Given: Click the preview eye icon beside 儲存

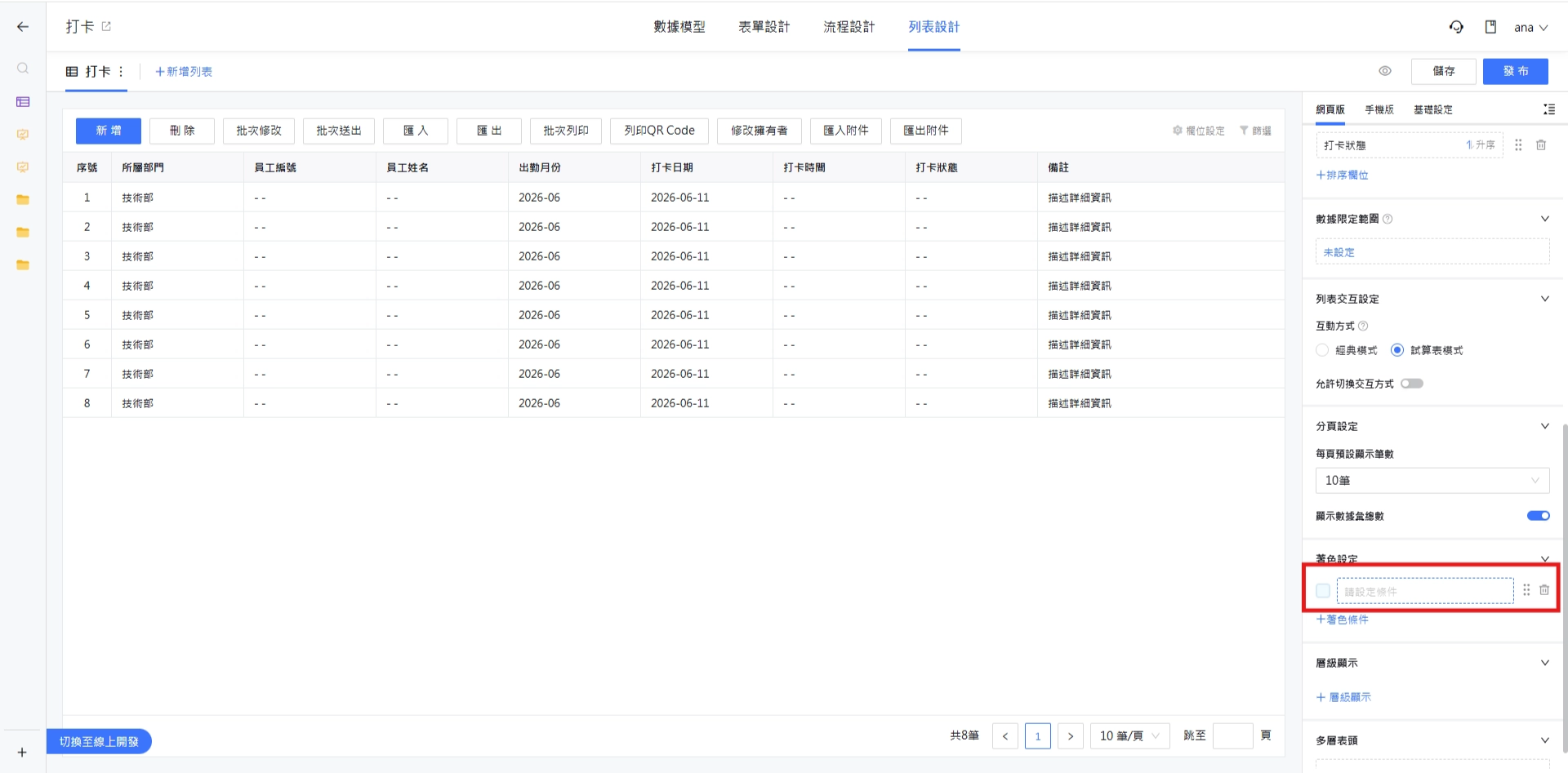Looking at the screenshot, I should (x=1385, y=71).
